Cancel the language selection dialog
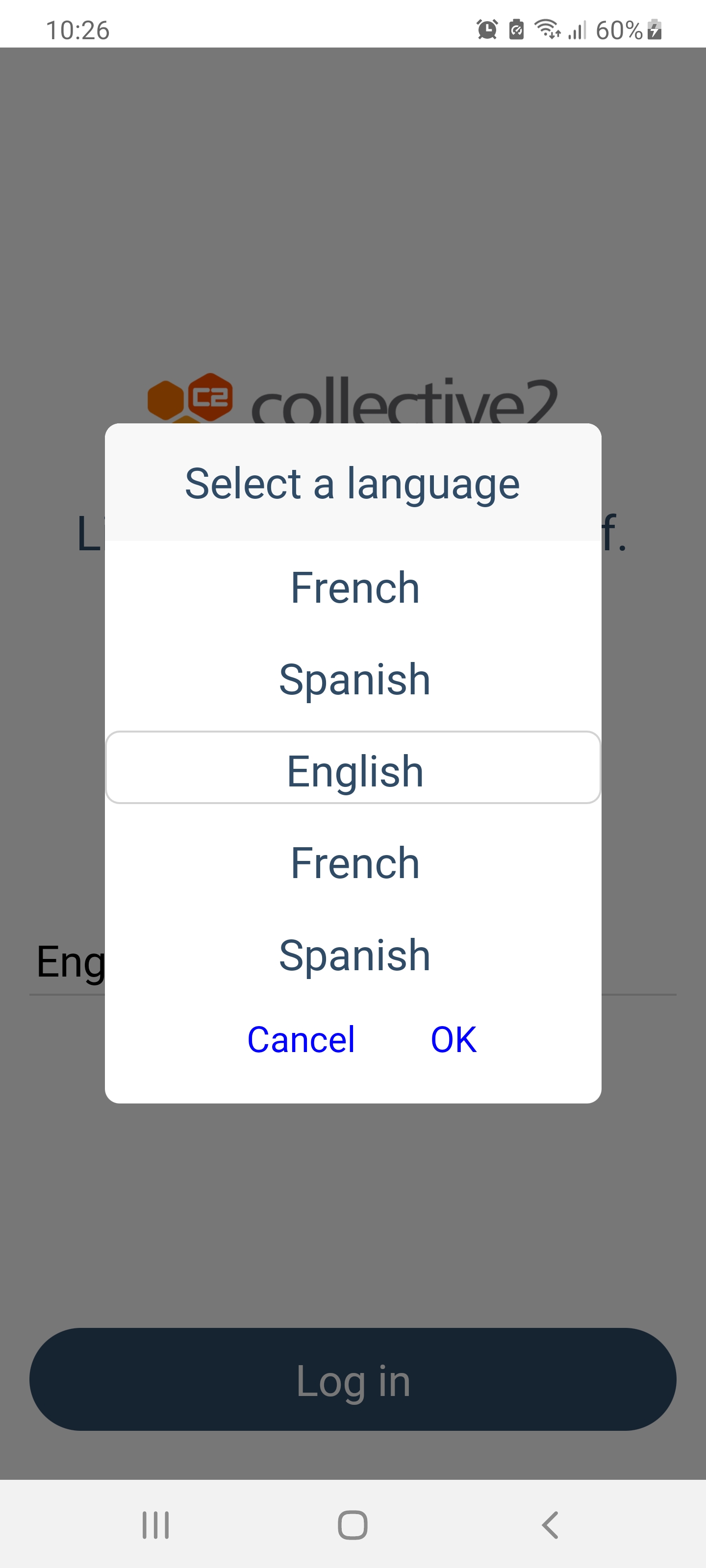Screen dimensions: 706x1568 pyautogui.click(x=301, y=1039)
